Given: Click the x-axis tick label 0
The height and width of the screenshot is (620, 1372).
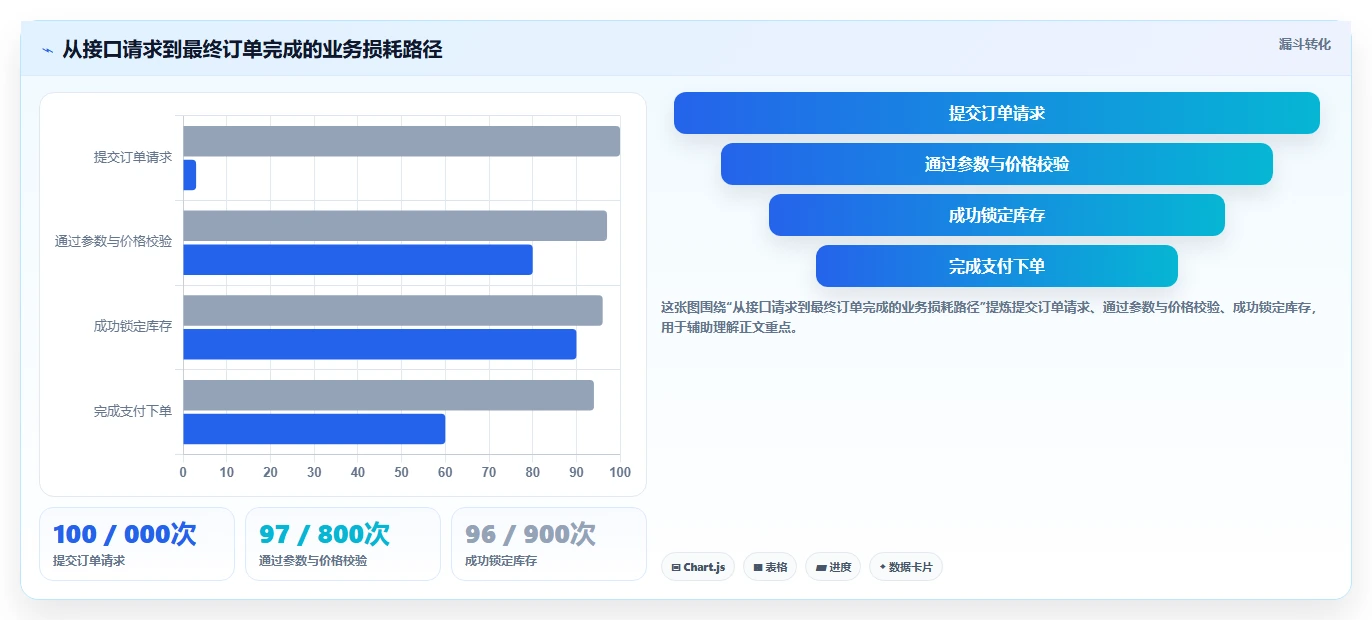Looking at the screenshot, I should [183, 472].
